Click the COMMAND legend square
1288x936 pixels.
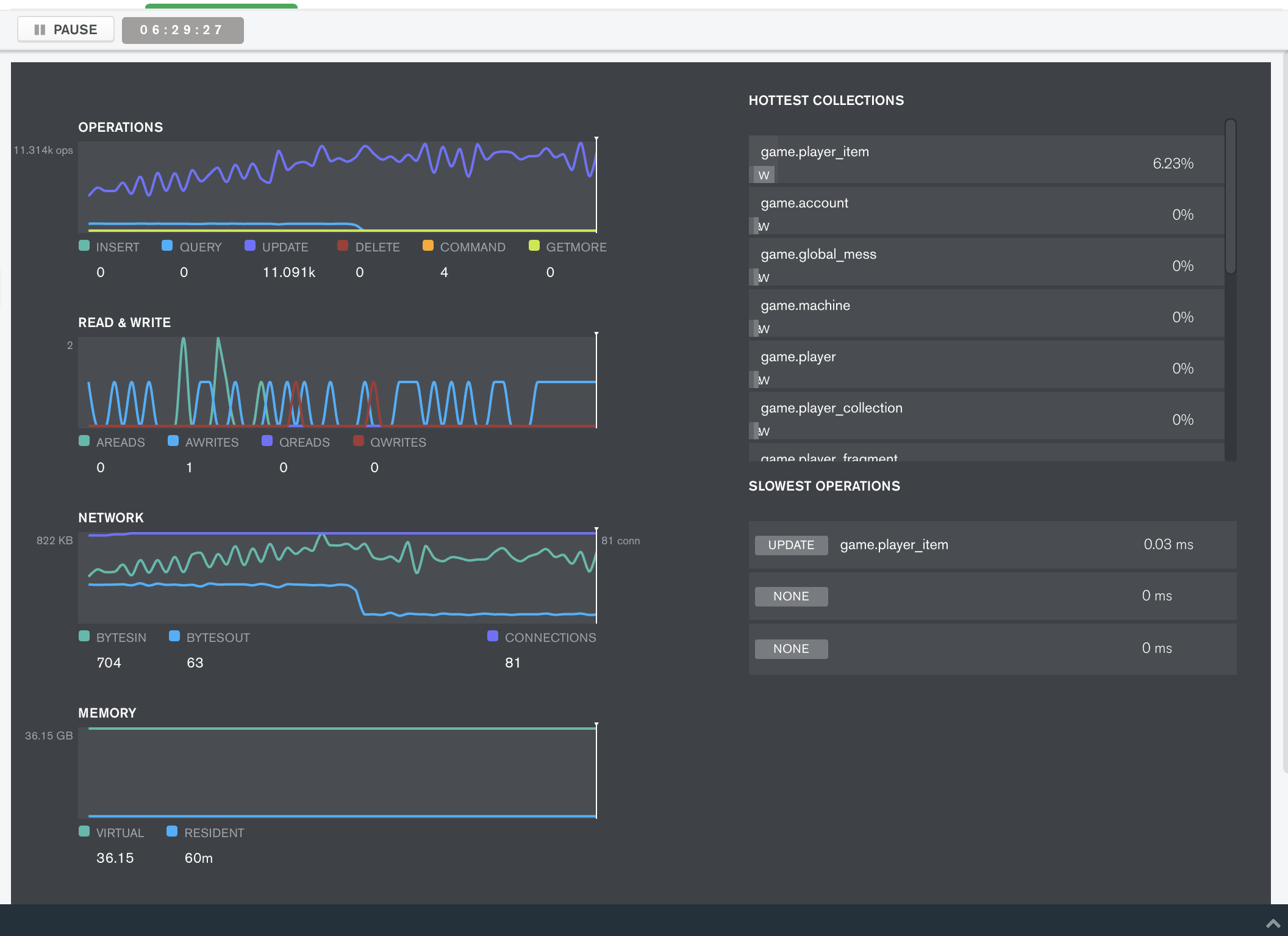428,246
